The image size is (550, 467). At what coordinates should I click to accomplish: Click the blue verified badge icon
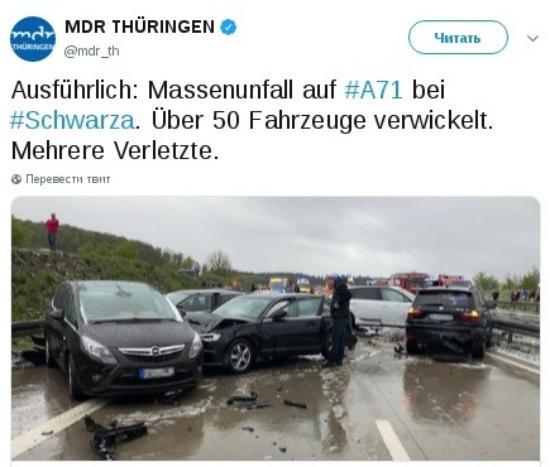point(228,27)
